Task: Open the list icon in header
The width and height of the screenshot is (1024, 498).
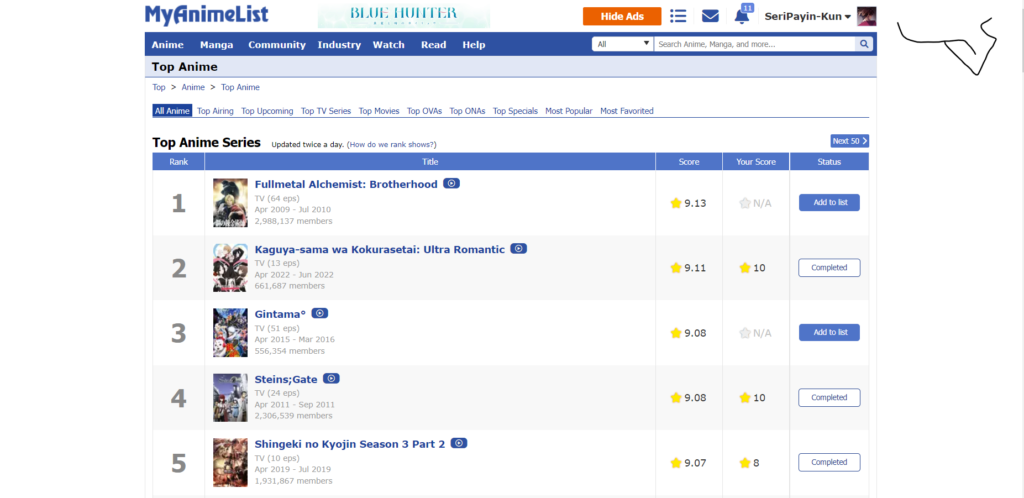Action: [679, 16]
